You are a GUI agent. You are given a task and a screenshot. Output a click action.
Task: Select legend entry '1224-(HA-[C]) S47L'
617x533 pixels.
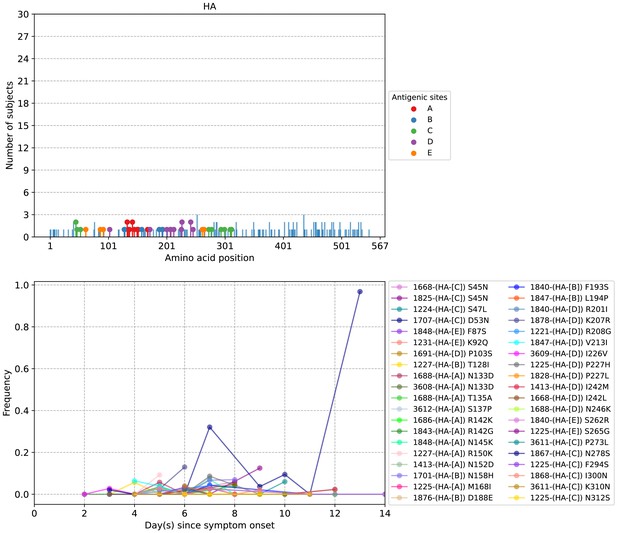pyautogui.click(x=440, y=309)
